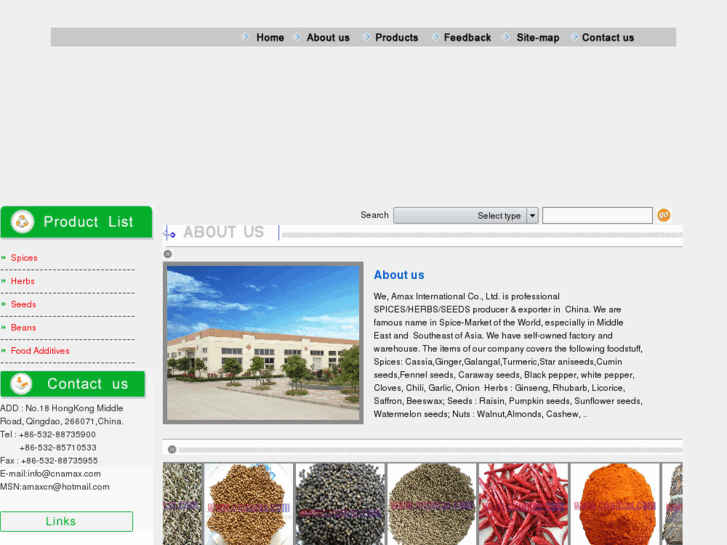This screenshot has width=727, height=545.
Task: Focus the search text field
Action: coord(597,216)
